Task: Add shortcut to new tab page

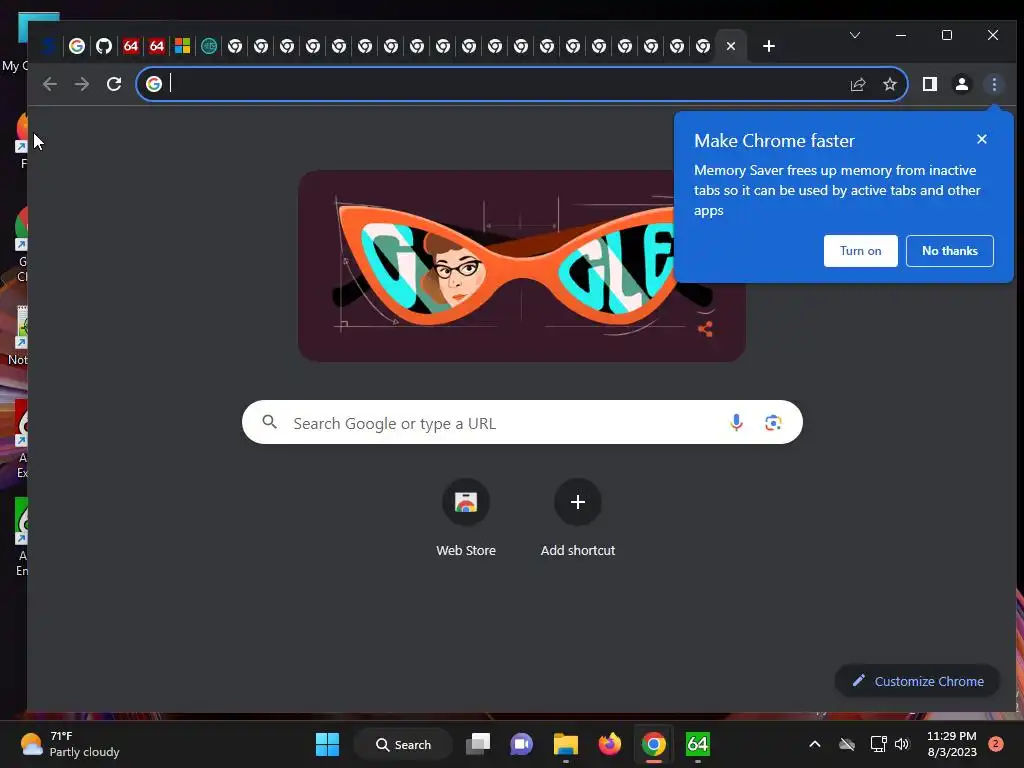Action: tap(578, 519)
